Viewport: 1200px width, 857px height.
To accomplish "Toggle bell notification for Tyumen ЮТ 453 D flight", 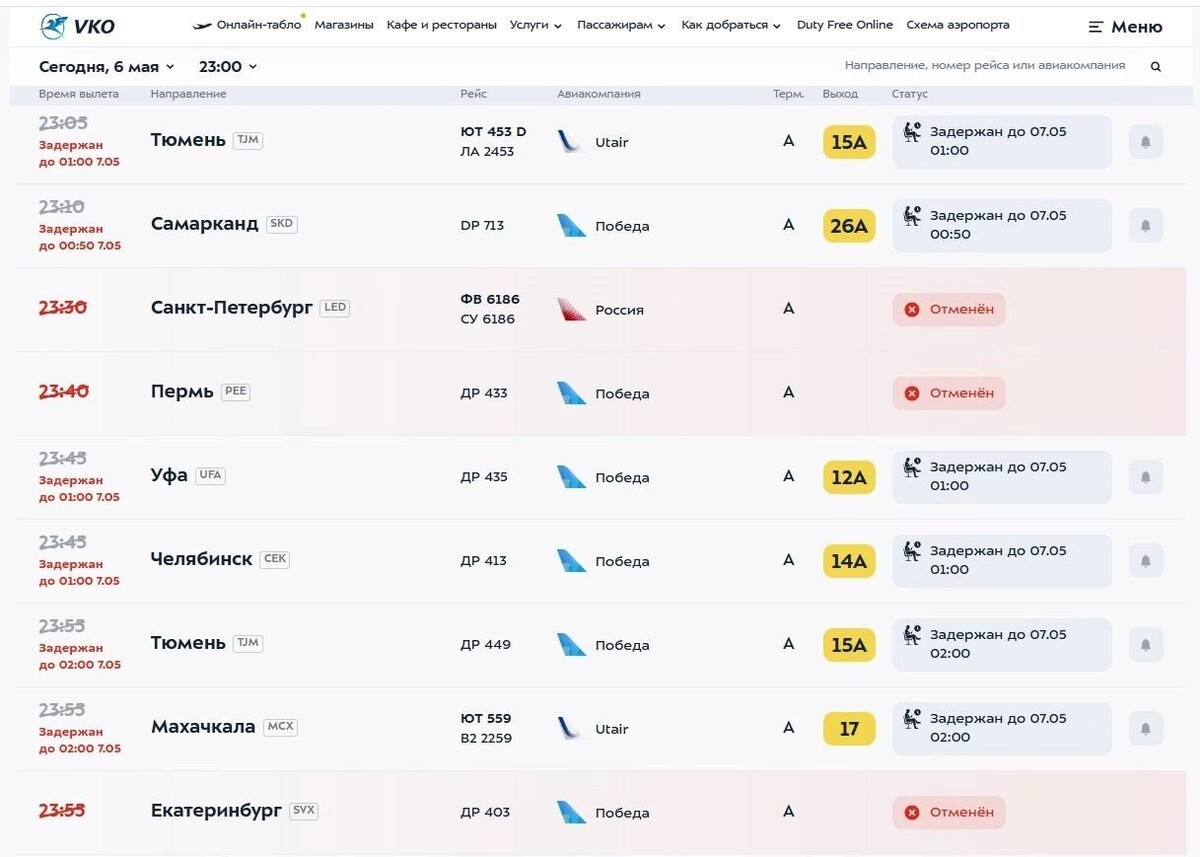I will point(1146,142).
